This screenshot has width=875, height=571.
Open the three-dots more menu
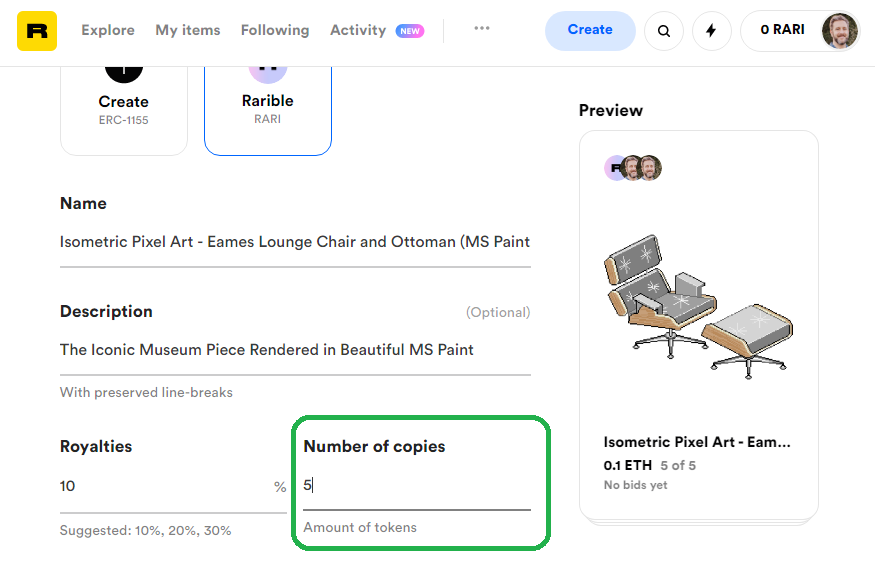[482, 28]
